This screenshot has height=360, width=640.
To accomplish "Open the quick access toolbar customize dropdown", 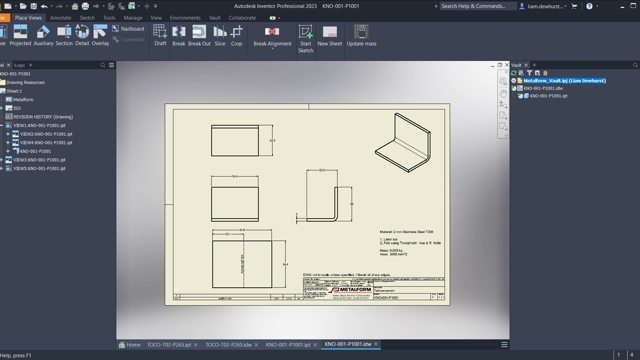I will (x=156, y=6).
